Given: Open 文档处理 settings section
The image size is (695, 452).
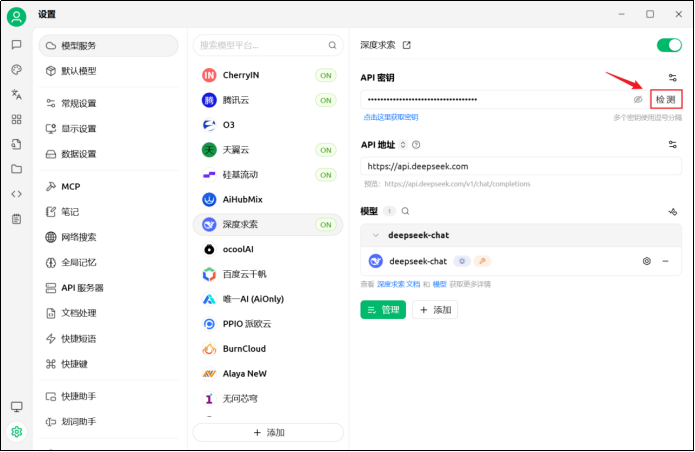Looking at the screenshot, I should point(109,313).
